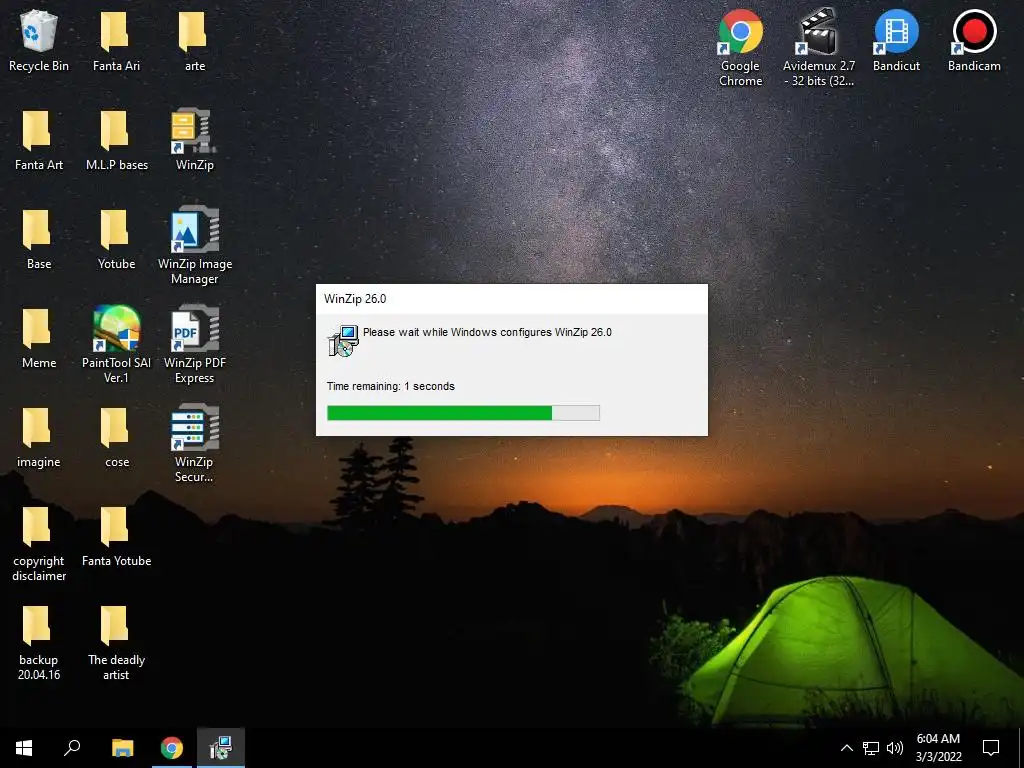1024x768 pixels.
Task: Select the WinZip Image Manager shortcut
Action: [194, 246]
